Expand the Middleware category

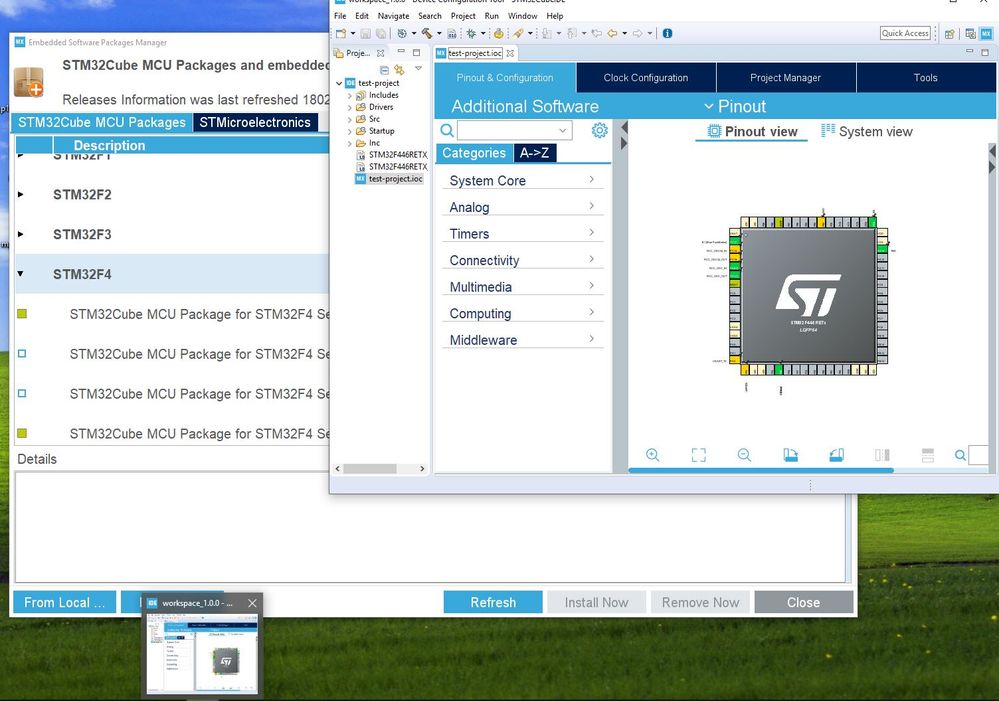tap(522, 340)
